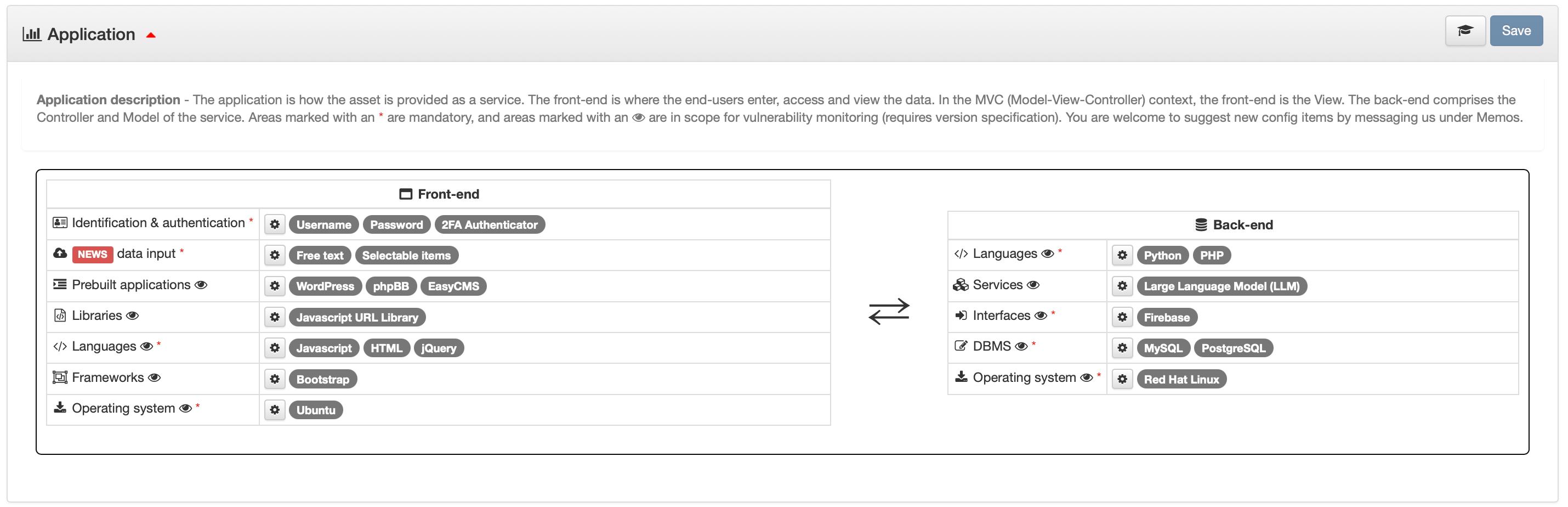Click gear icon for DBMS row
Image resolution: width=1568 pixels, height=507 pixels.
1122,348
